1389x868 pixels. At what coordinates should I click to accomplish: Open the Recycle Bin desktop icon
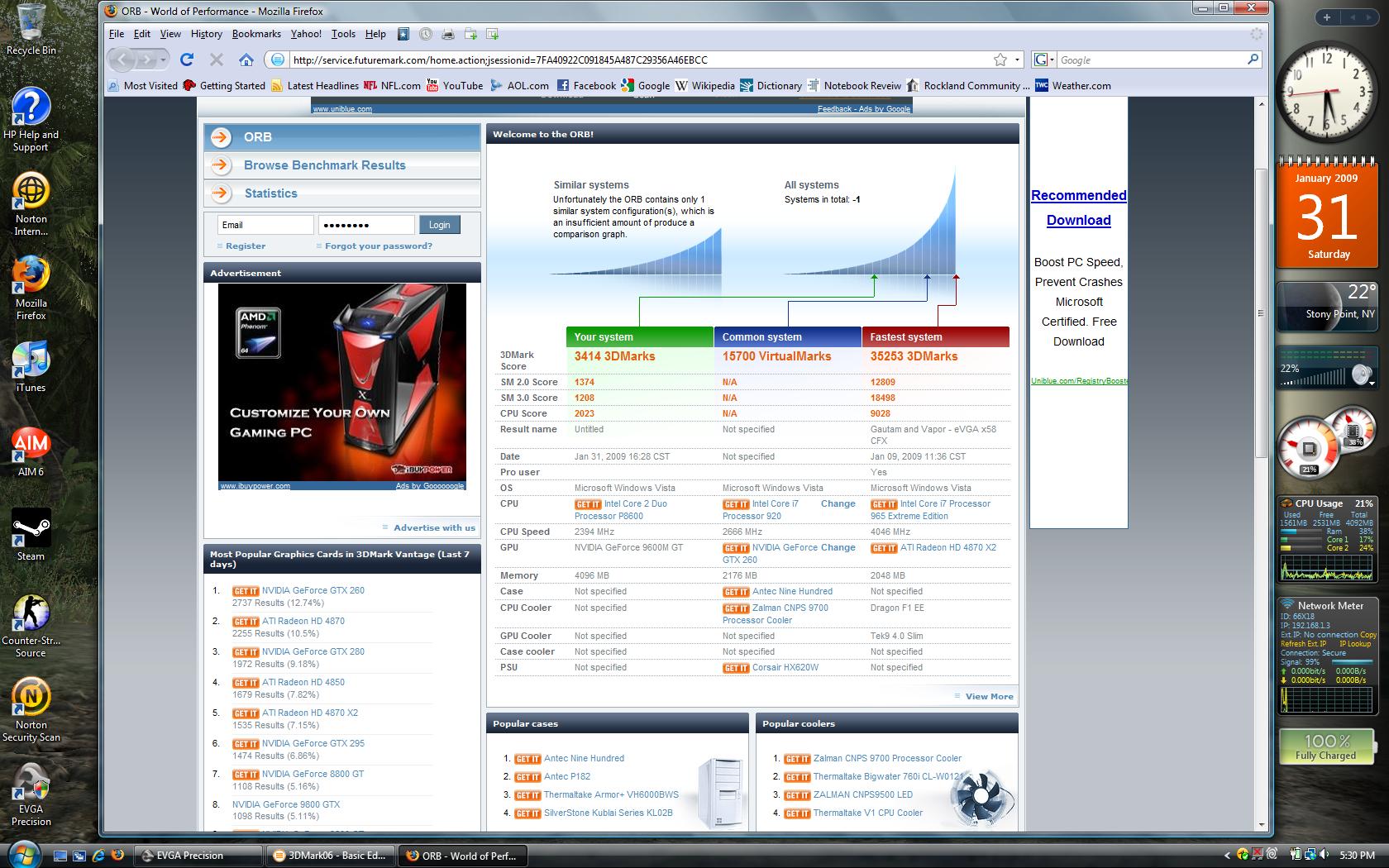click(31, 30)
